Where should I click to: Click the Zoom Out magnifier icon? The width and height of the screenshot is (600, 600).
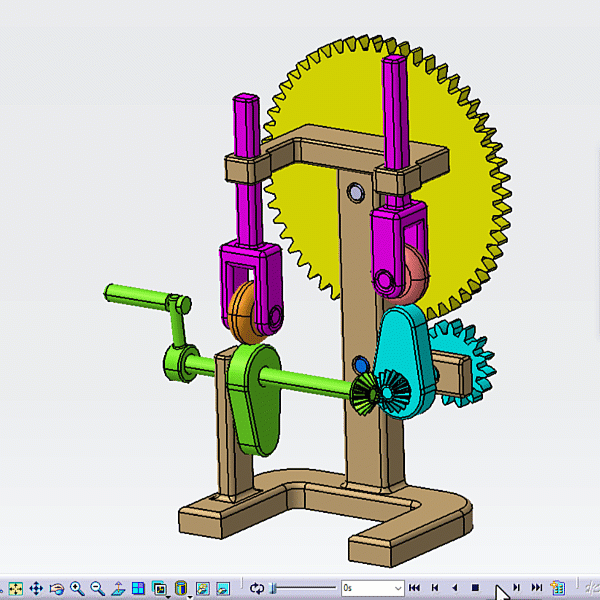[x=98, y=588]
